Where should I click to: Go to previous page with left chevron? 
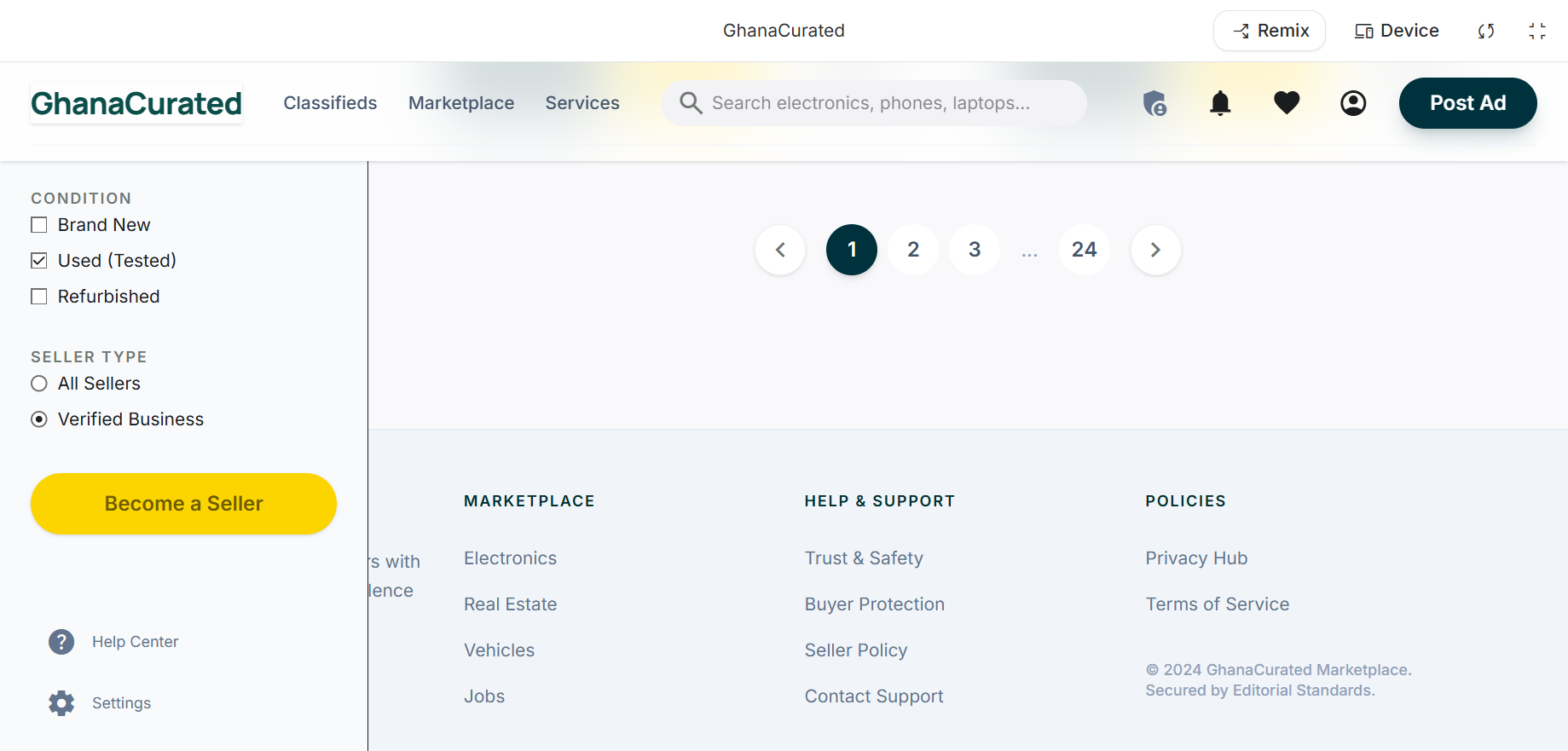[x=780, y=250]
